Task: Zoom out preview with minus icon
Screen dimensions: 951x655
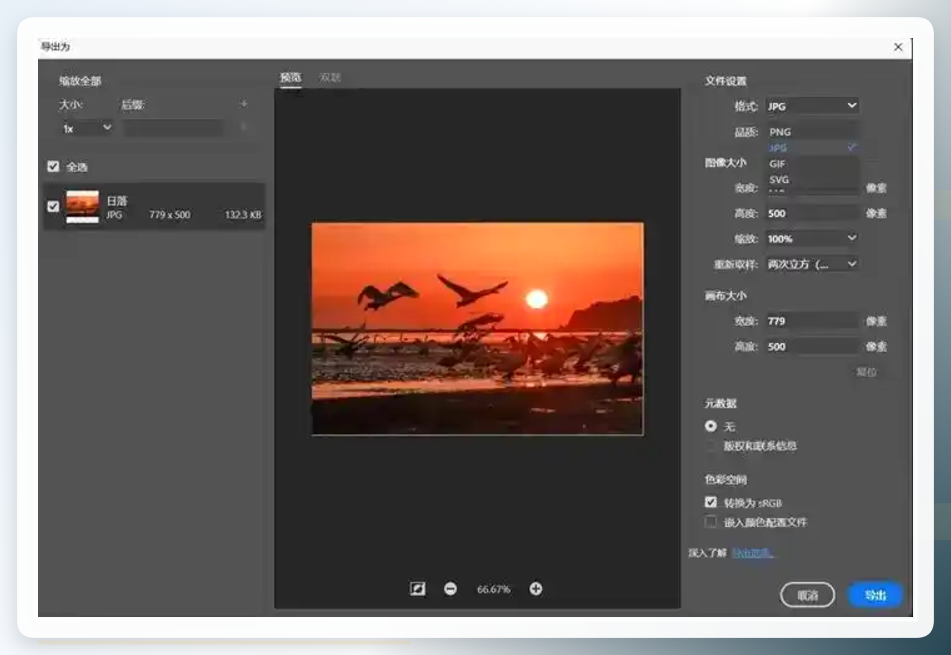Action: coord(450,588)
